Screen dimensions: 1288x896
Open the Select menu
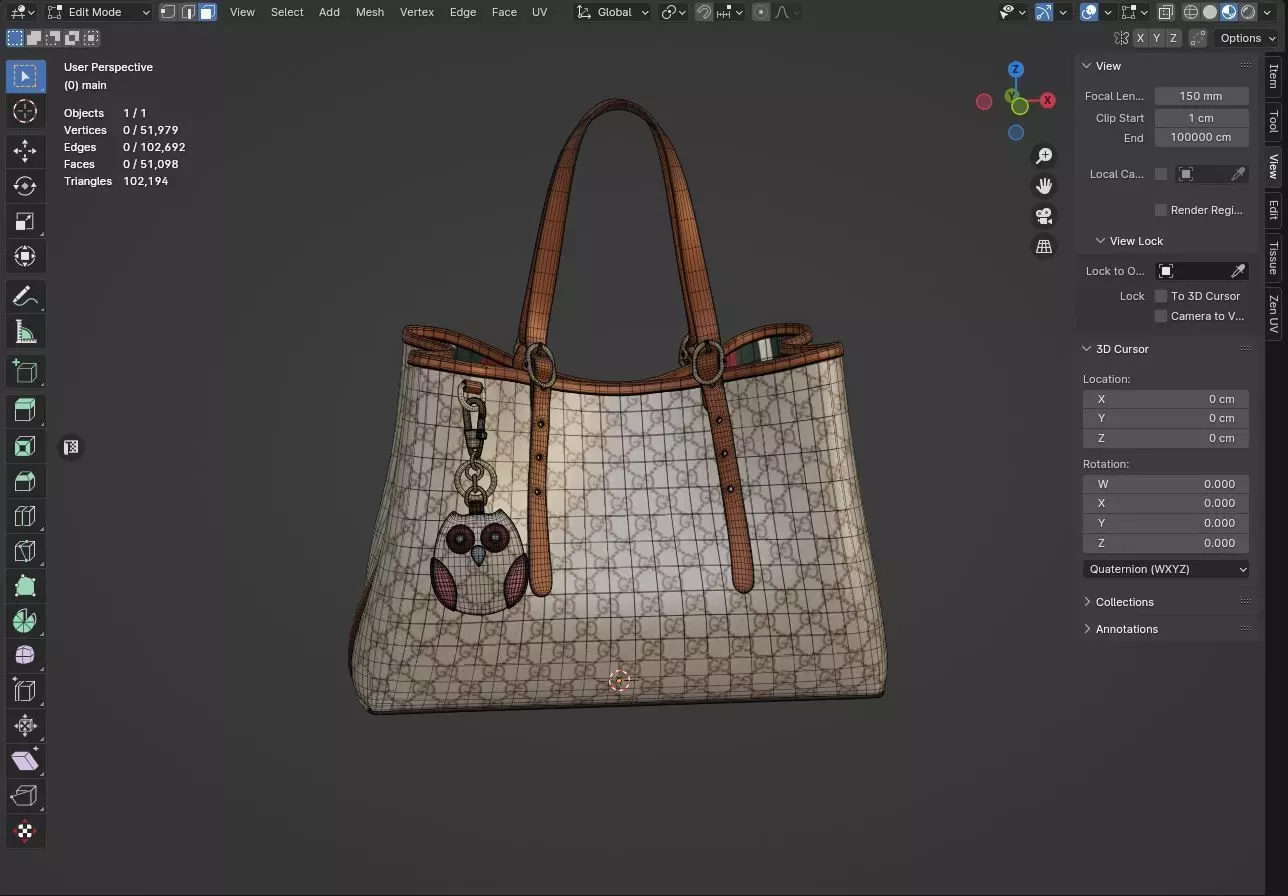pyautogui.click(x=287, y=12)
